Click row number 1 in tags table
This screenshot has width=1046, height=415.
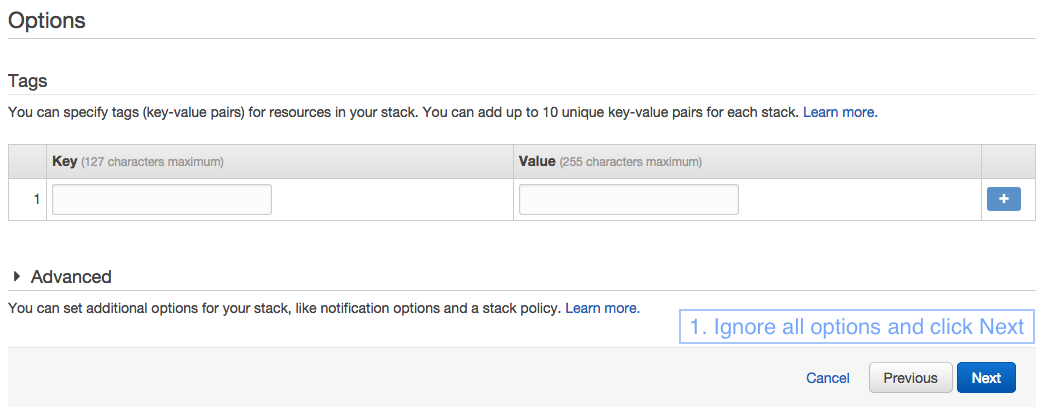pos(37,199)
